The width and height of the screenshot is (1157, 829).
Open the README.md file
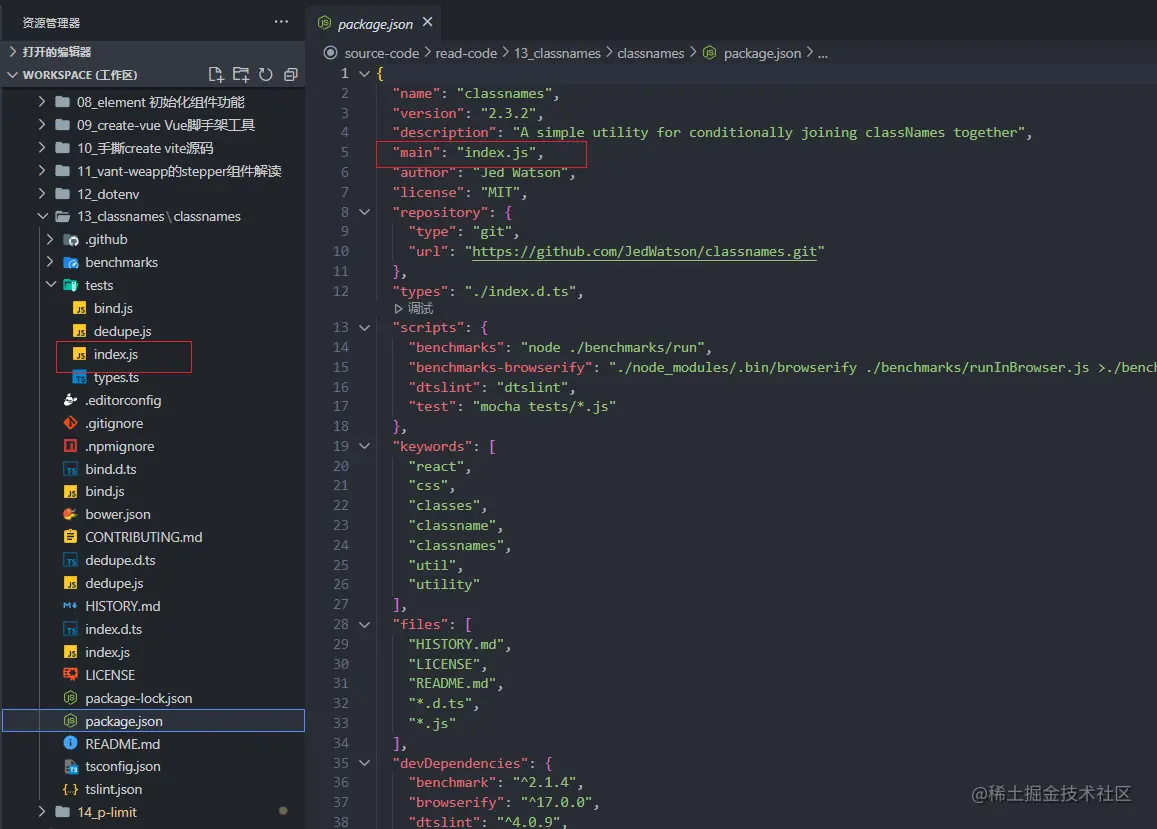(122, 743)
